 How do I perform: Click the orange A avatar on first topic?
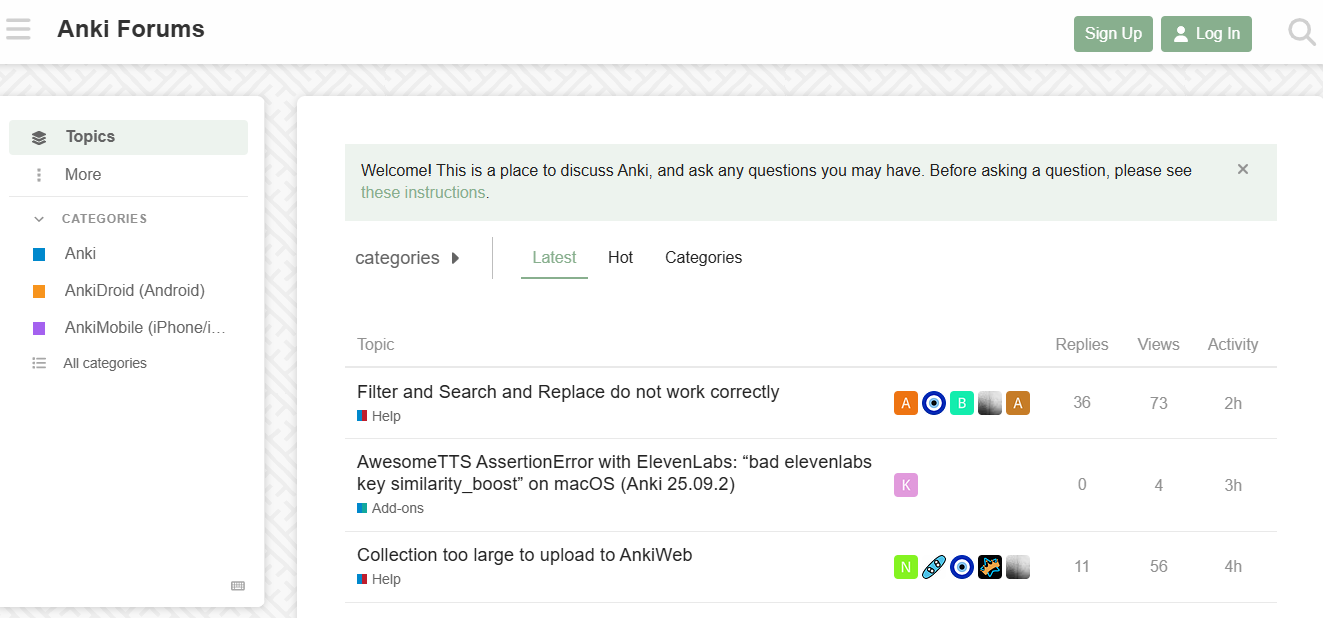[906, 403]
